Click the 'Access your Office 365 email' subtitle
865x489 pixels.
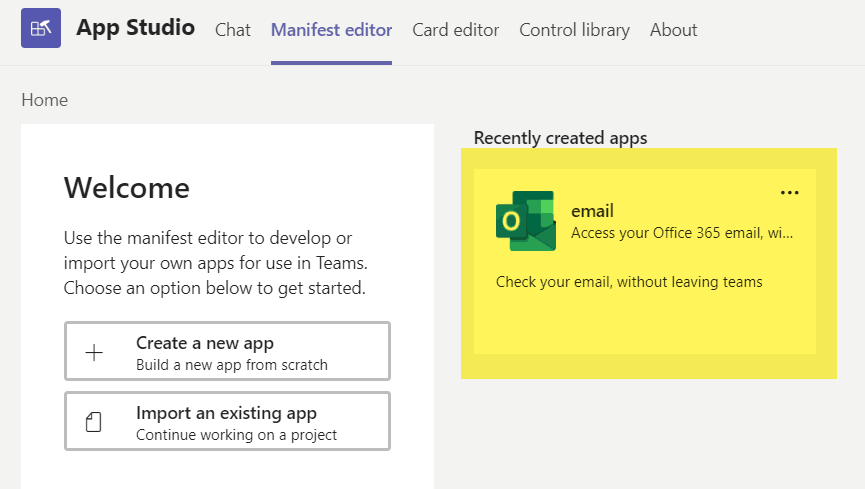point(682,233)
